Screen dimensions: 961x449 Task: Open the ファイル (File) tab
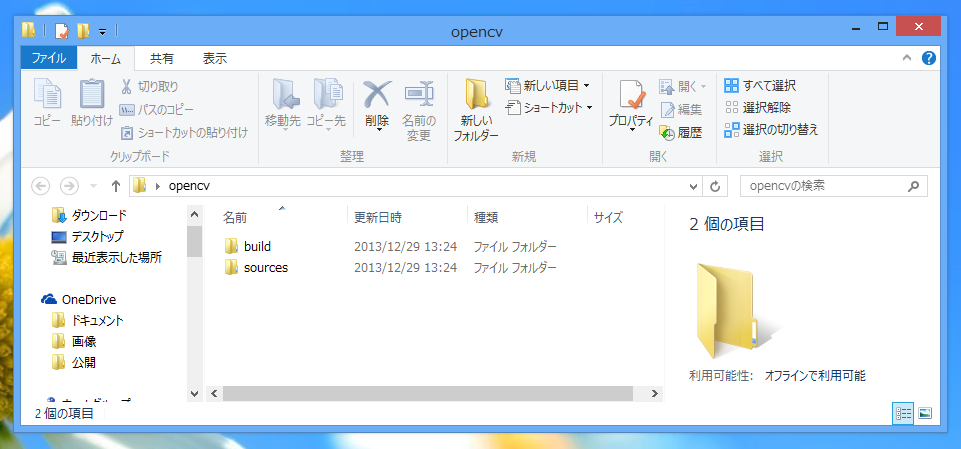(x=48, y=58)
